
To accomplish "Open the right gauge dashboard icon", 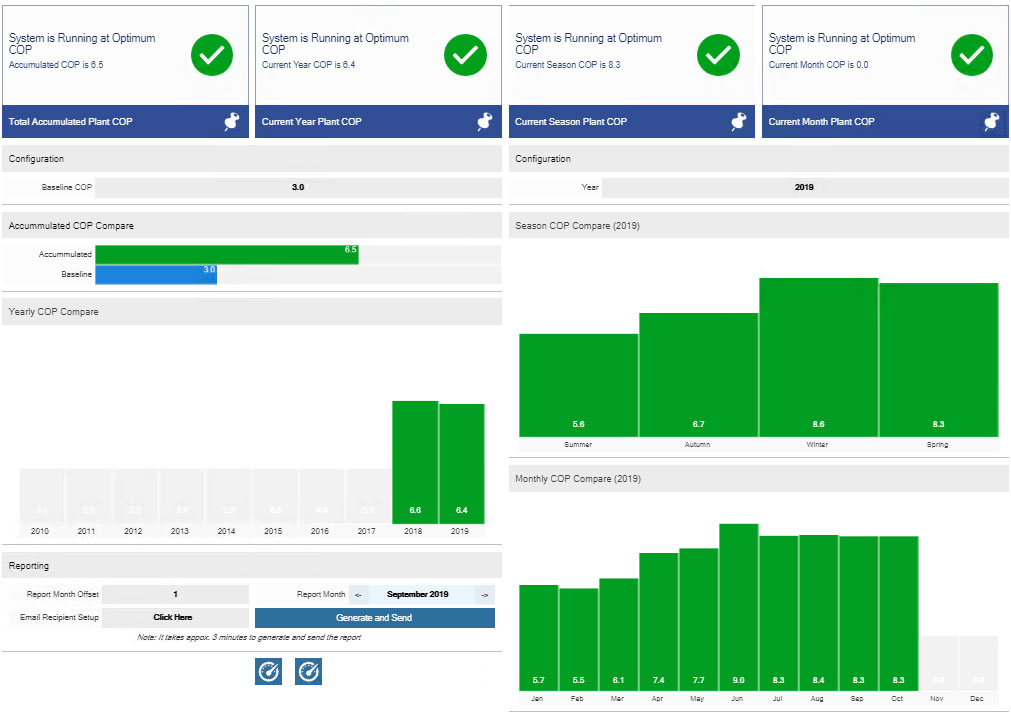I will (308, 672).
